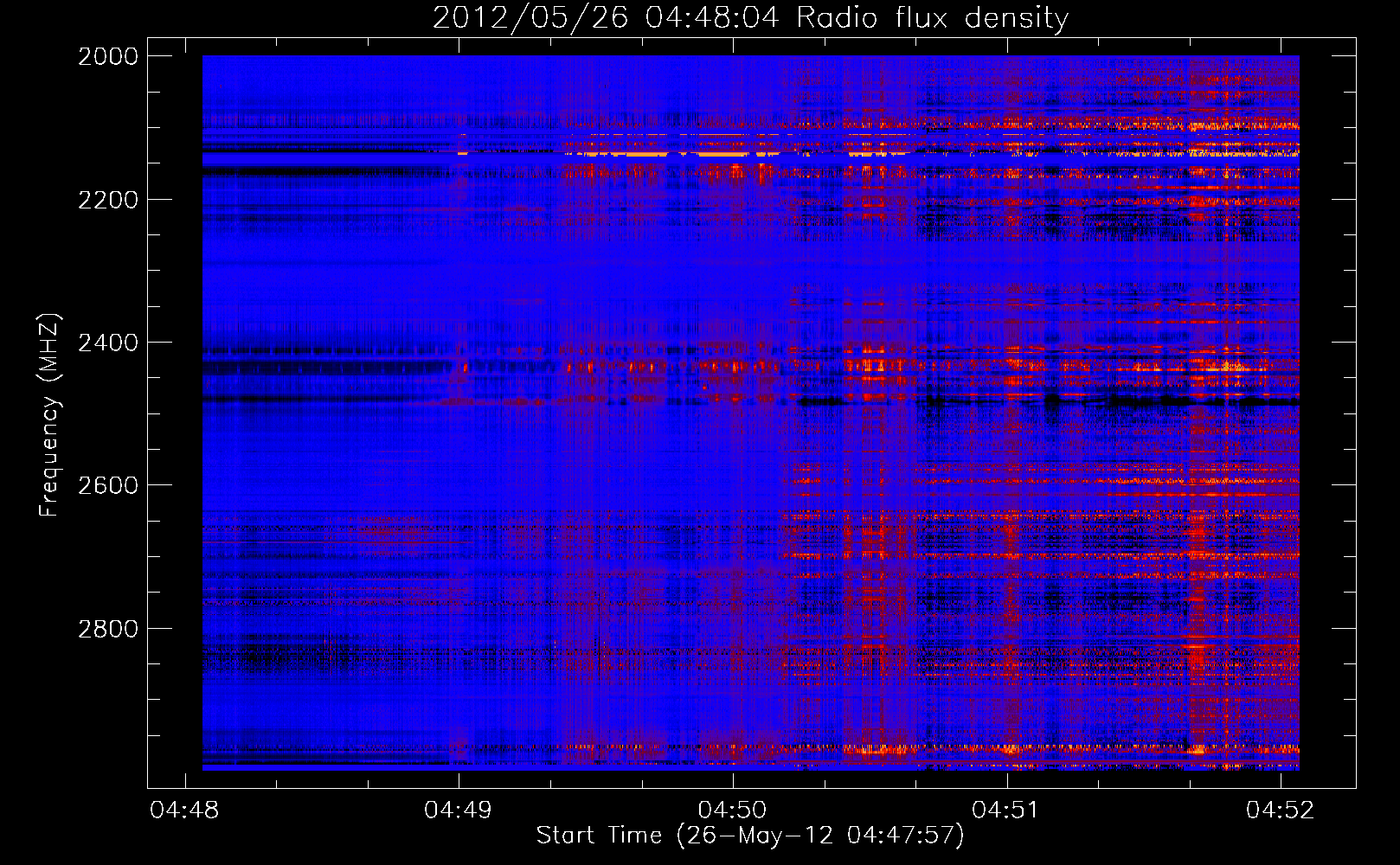Click the plot title '2012/05/26 04:48:04 Radio flux density'
The height and width of the screenshot is (865, 1400).
coord(750,17)
